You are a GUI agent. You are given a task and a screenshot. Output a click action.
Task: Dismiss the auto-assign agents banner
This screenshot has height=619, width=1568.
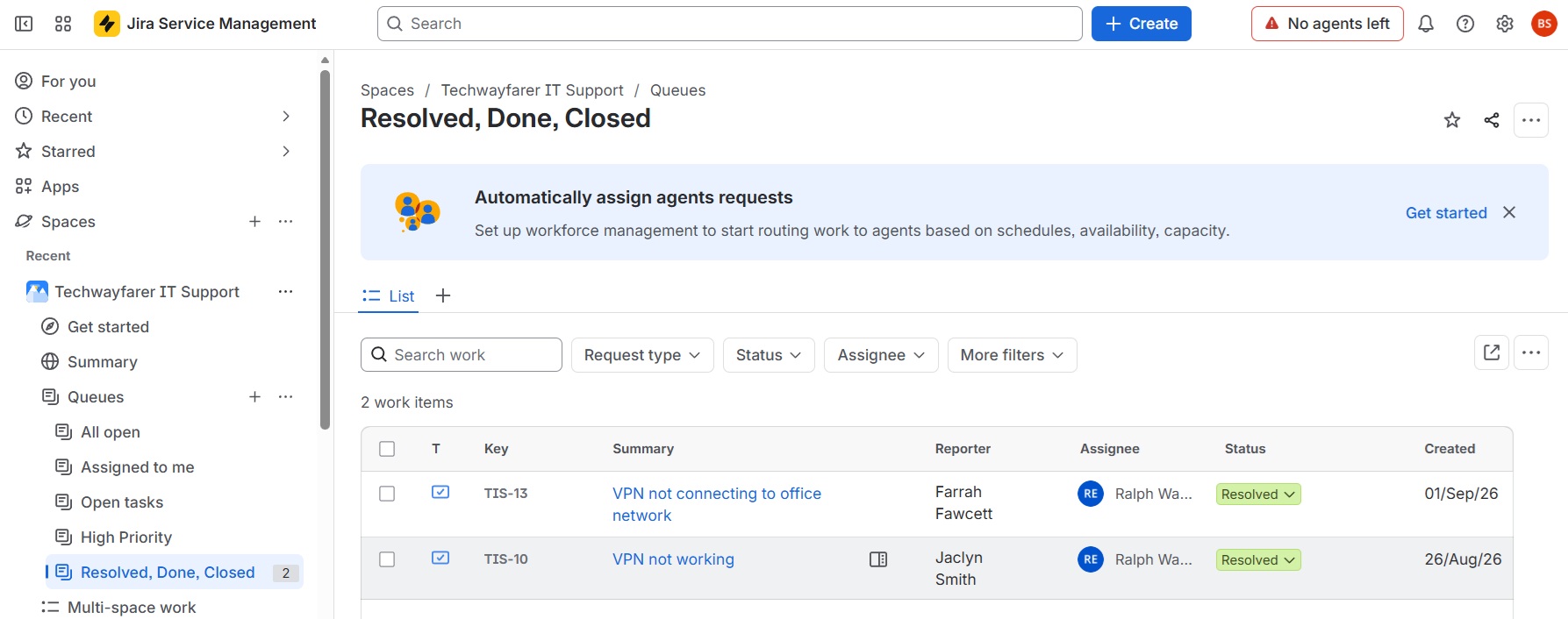tap(1509, 212)
